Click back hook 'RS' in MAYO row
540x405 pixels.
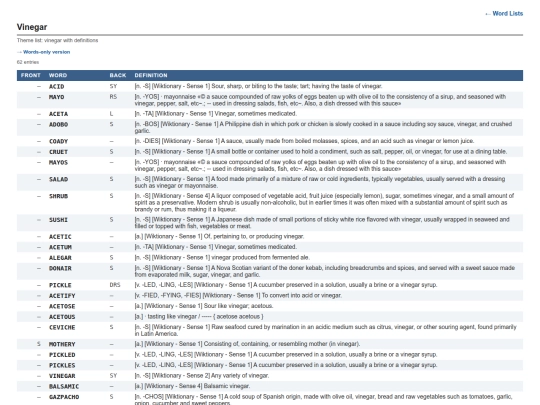113,97
